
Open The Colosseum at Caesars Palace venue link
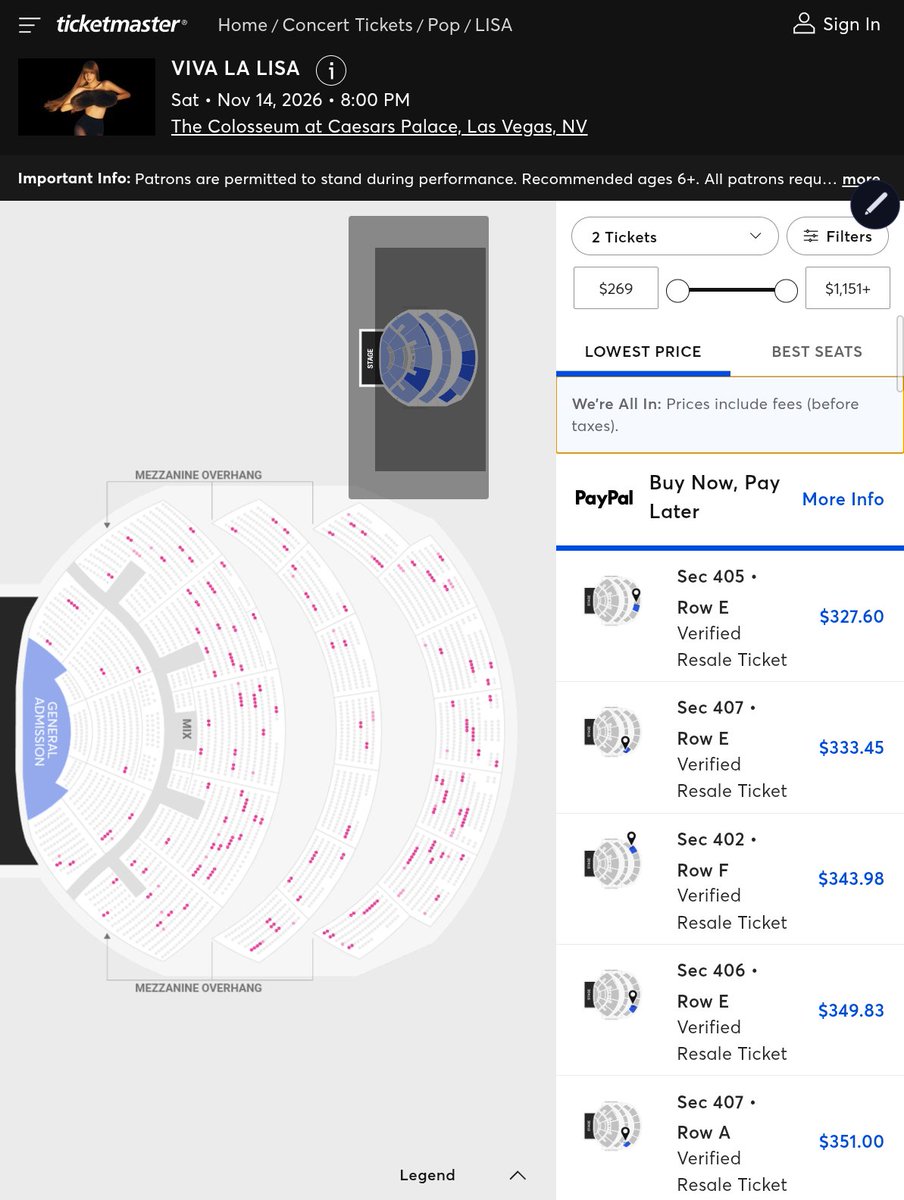coord(379,126)
